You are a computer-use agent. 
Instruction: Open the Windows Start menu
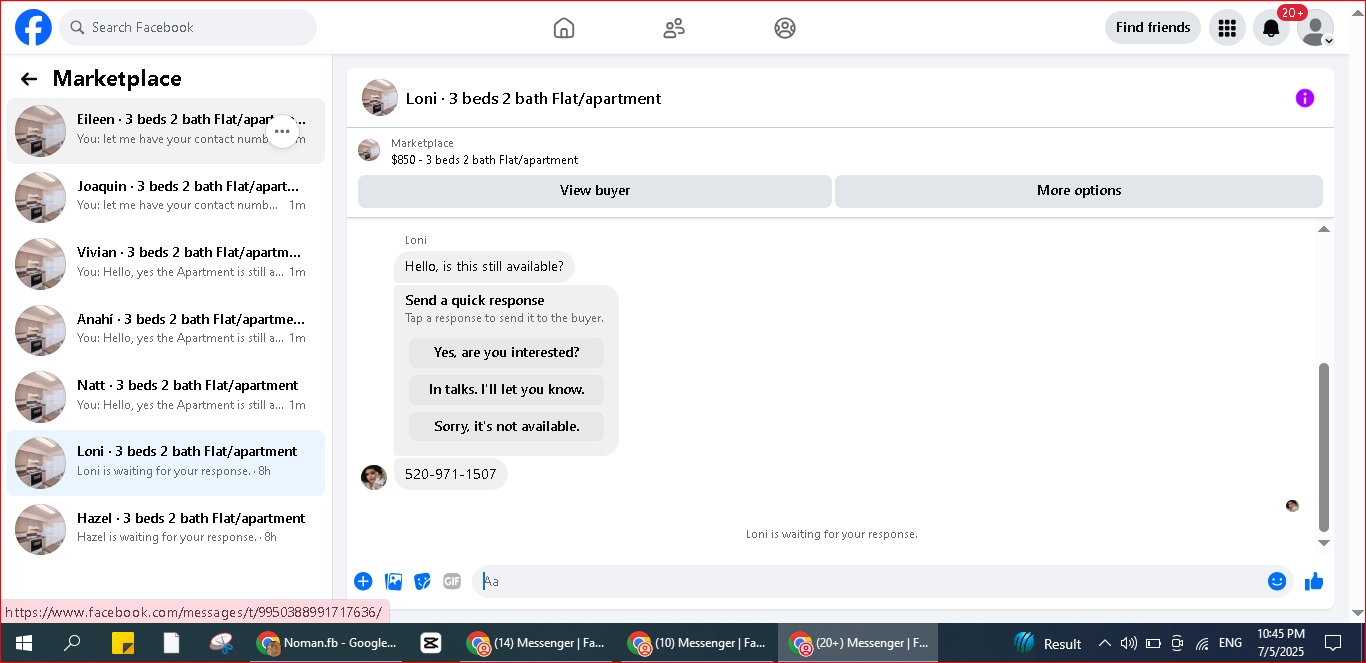24,643
